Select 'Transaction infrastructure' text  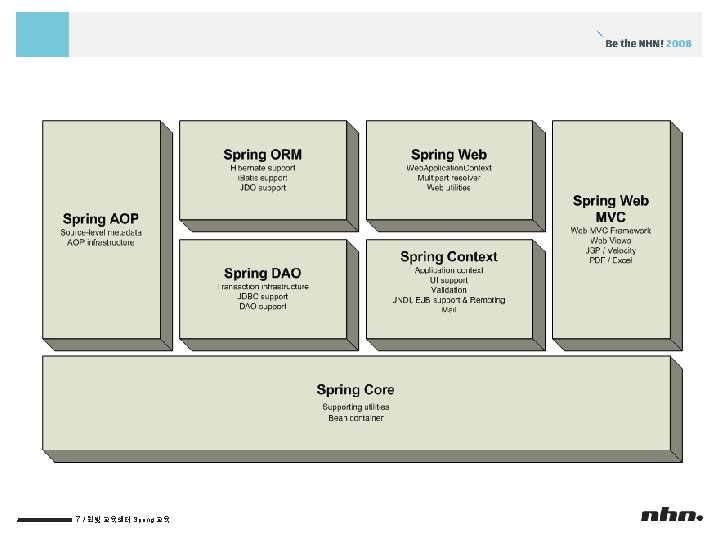tap(263, 287)
